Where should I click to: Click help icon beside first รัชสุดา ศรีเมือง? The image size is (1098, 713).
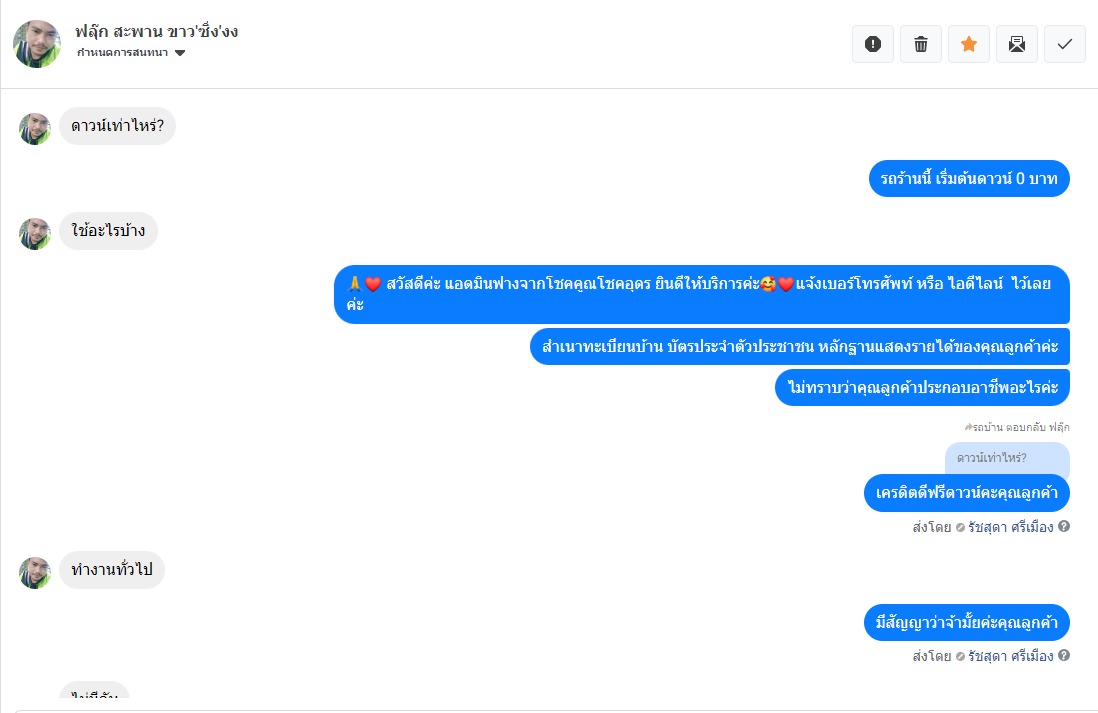[1064, 526]
